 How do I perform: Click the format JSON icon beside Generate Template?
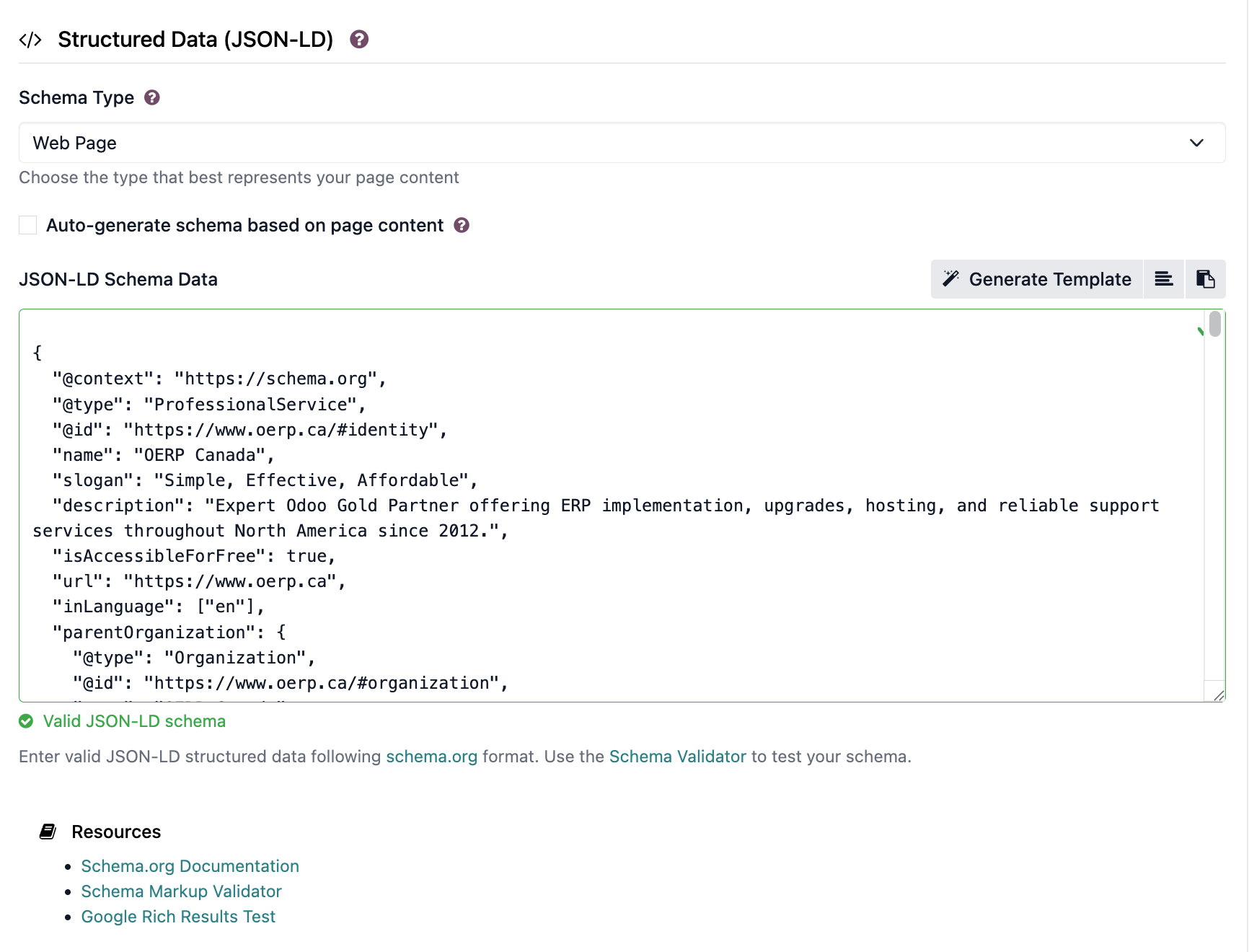(1163, 279)
